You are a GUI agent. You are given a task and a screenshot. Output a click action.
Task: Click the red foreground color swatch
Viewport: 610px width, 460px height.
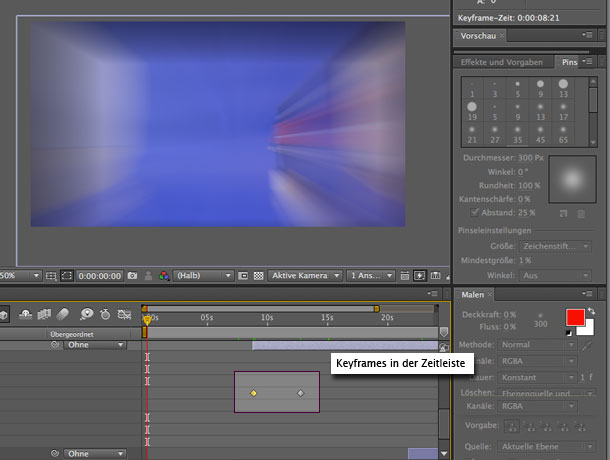(x=575, y=317)
